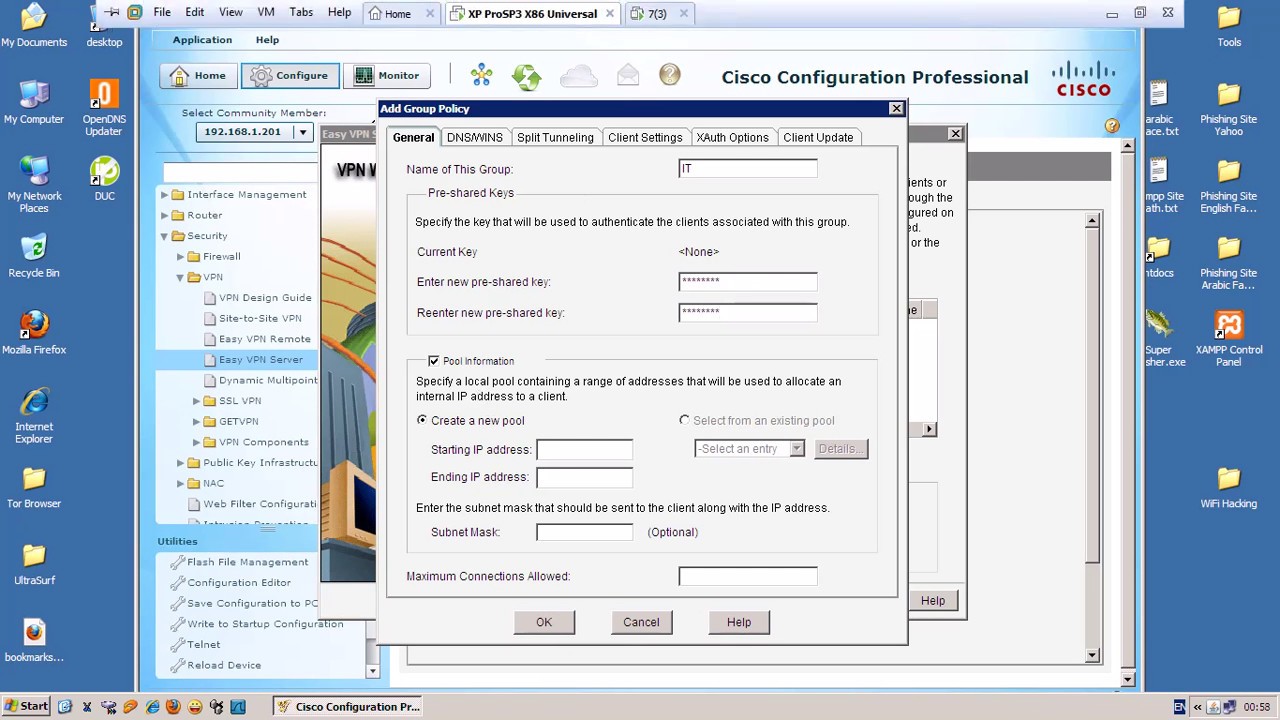The image size is (1280, 720).
Task: Click Firefox icon in quick launch bar
Action: pos(173,706)
